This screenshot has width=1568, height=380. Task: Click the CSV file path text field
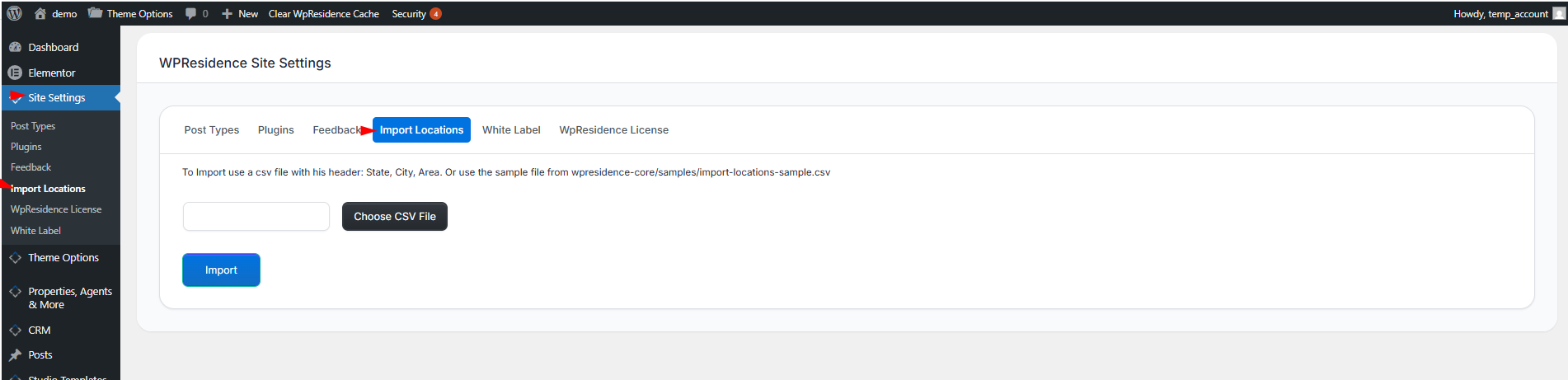(256, 216)
